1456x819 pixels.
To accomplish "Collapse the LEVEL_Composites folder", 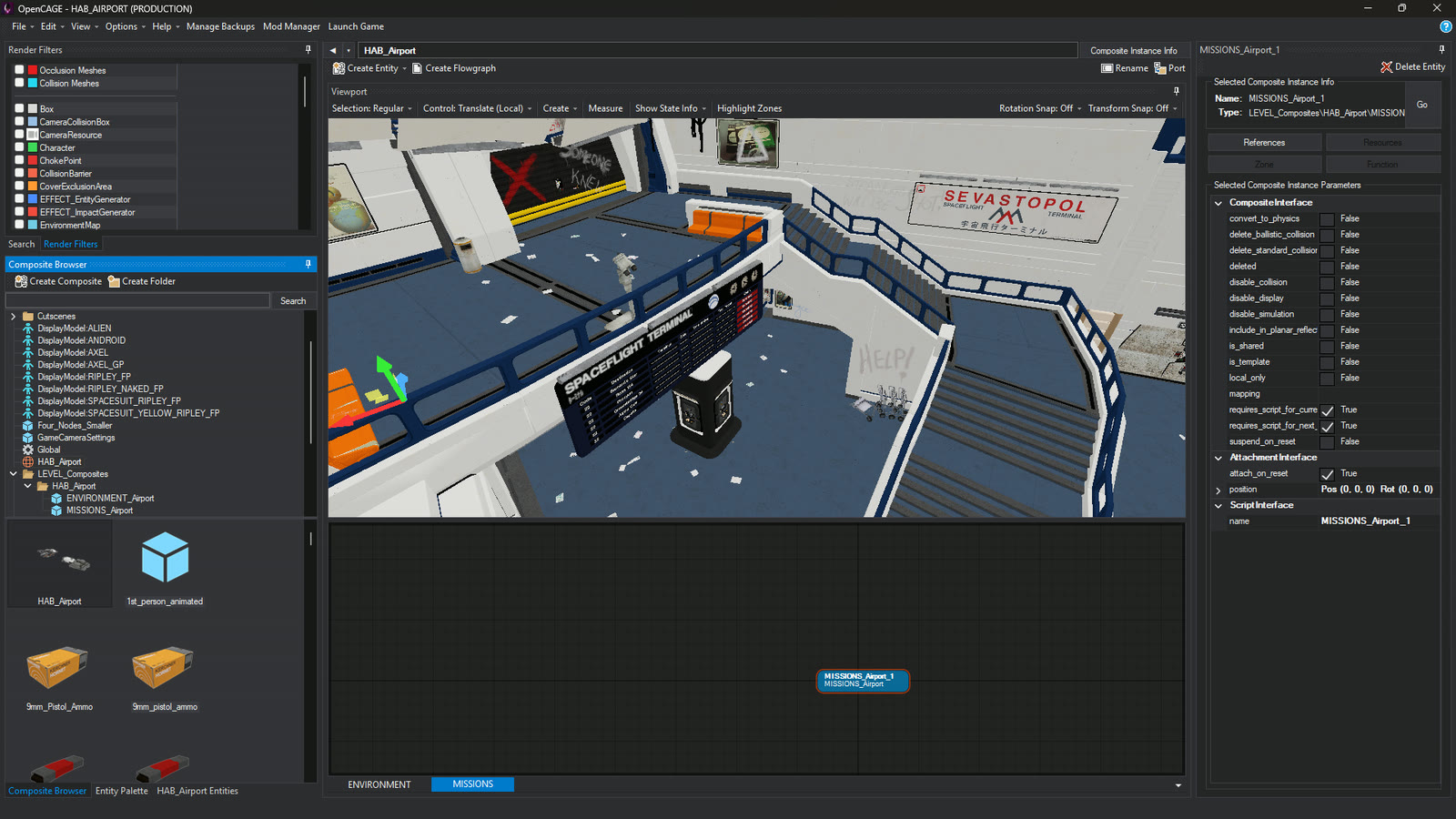I will (x=13, y=474).
